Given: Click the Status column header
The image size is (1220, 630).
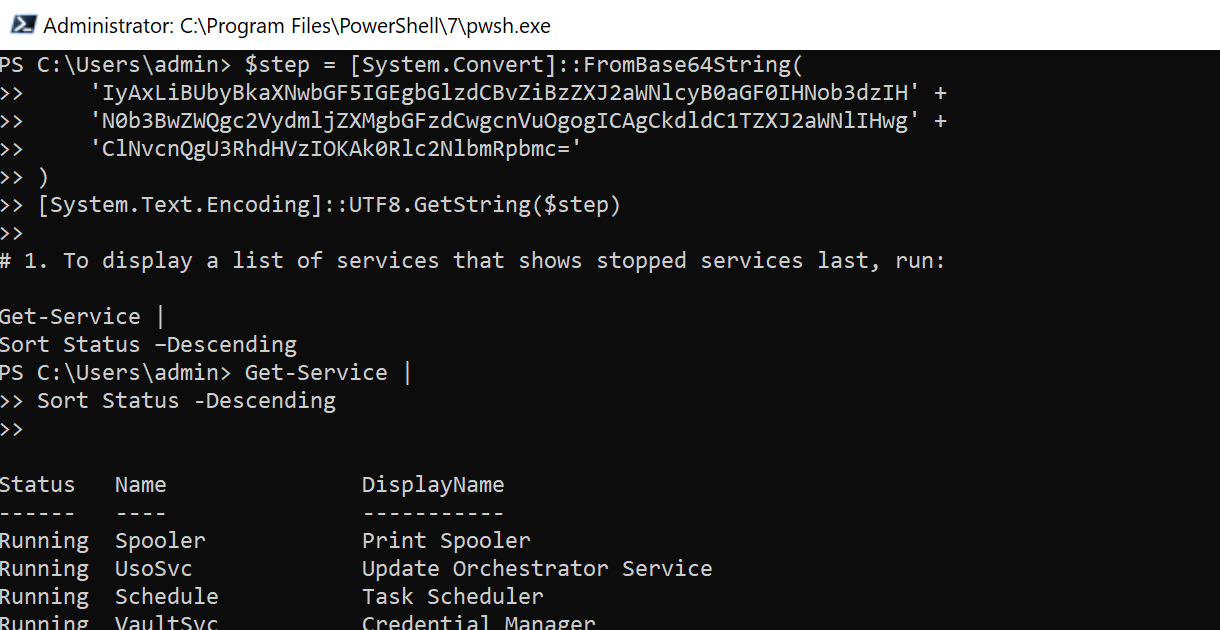Looking at the screenshot, I should point(38,484).
